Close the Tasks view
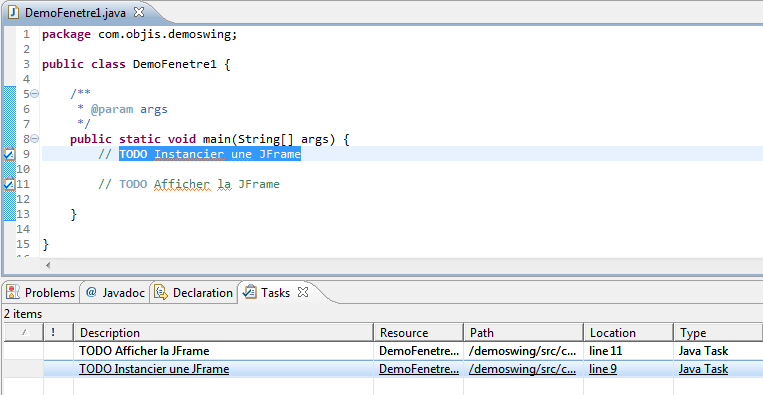The width and height of the screenshot is (763, 395). click(303, 292)
